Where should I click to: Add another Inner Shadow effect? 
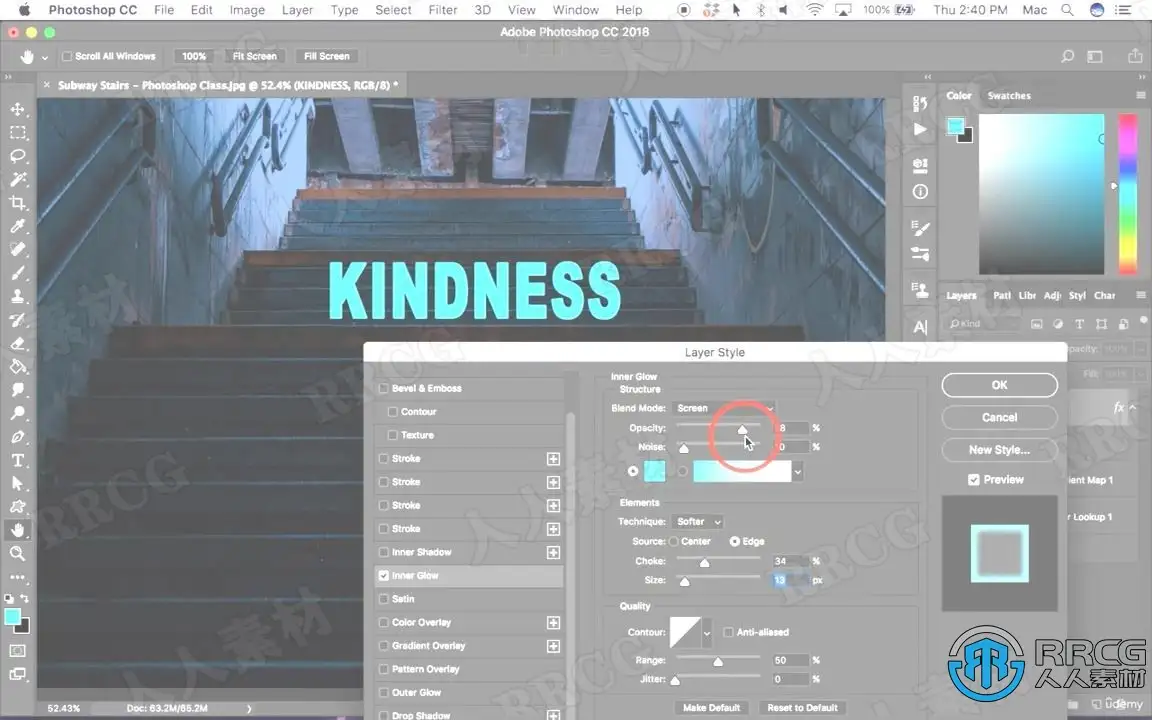[x=553, y=552]
